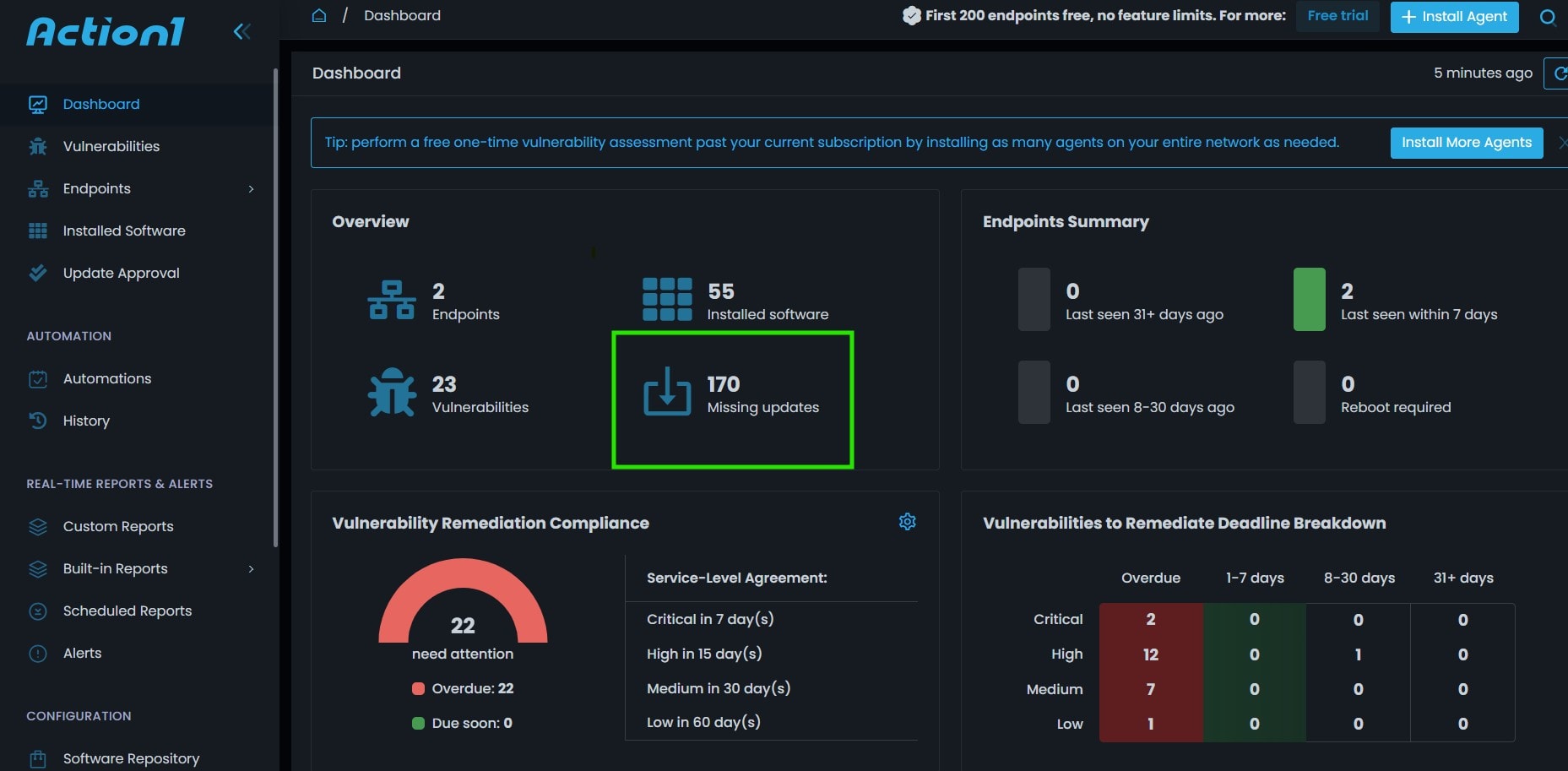Screen dimensions: 1568x771
Task: Open Automations from the sidebar
Action: [107, 378]
